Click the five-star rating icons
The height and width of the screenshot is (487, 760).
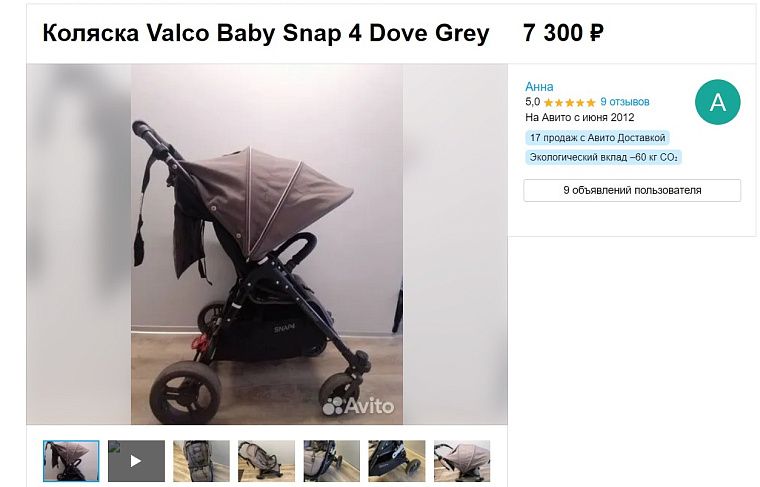click(570, 102)
